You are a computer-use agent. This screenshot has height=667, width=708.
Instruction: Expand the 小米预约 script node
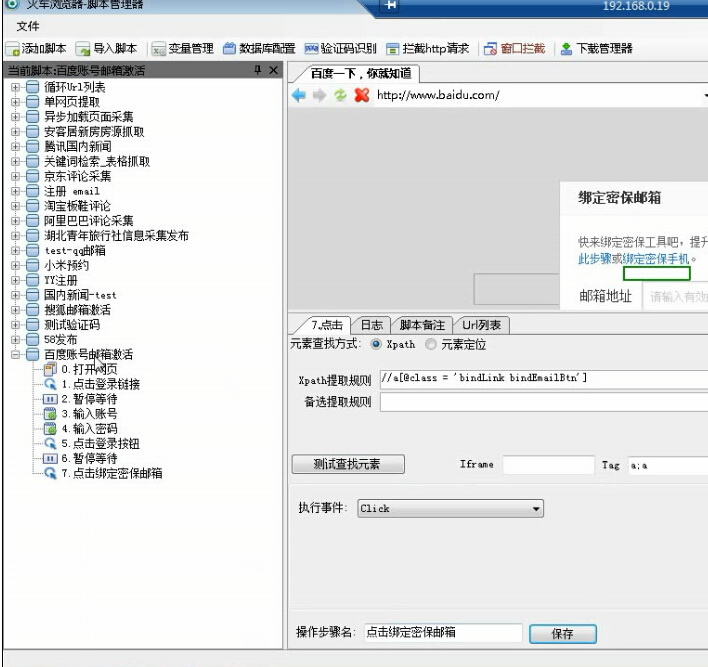pos(15,266)
